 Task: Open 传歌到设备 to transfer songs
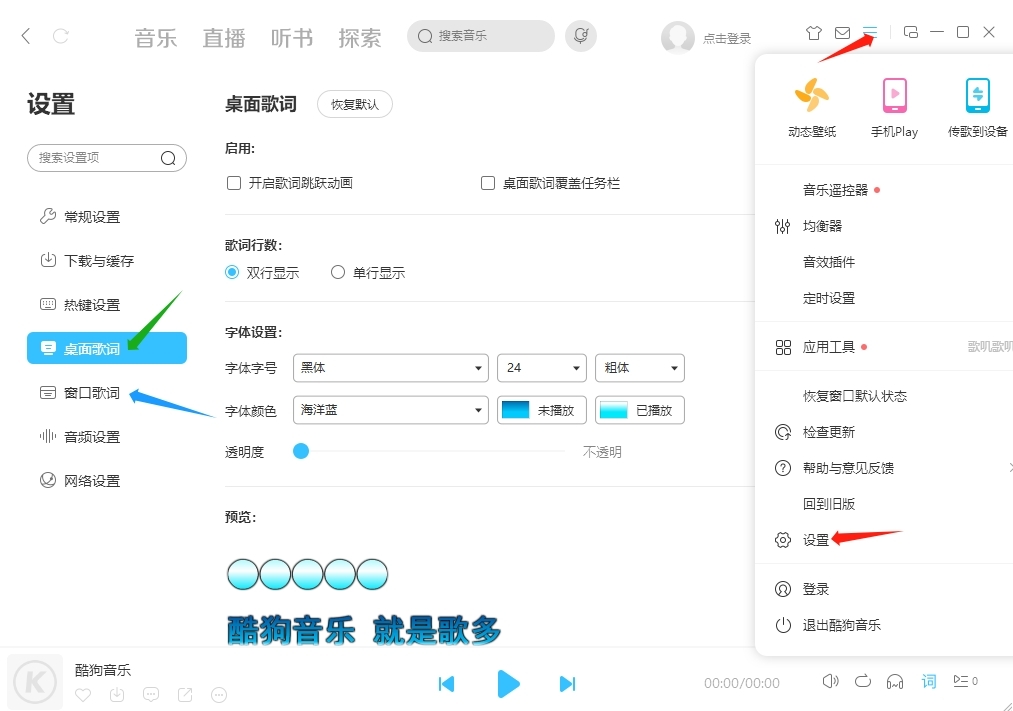tap(976, 105)
